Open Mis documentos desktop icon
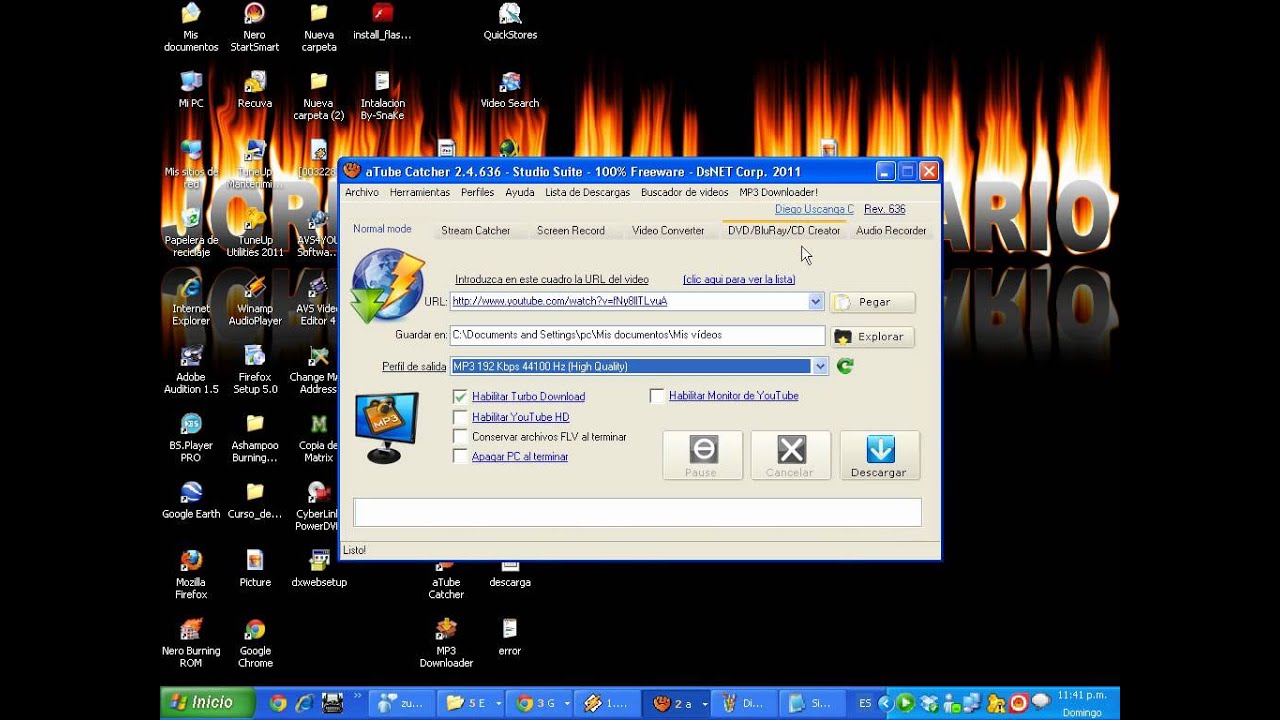Screen dimensions: 1280x720 (191, 28)
